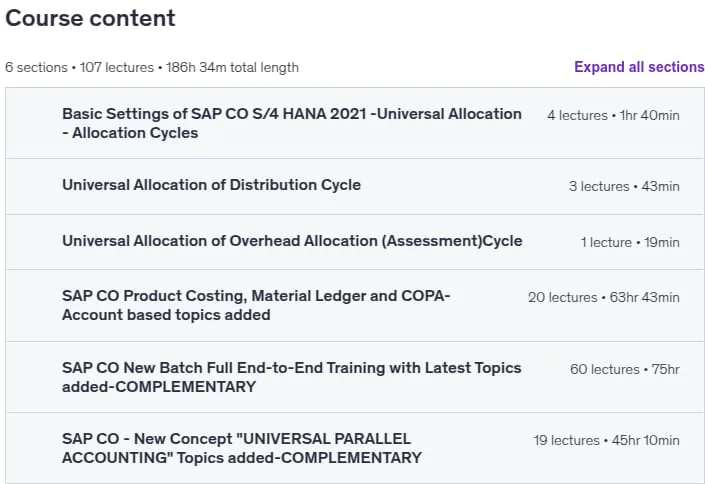Click the 19 lectures count label
This screenshot has width=705, height=484.
567,440
